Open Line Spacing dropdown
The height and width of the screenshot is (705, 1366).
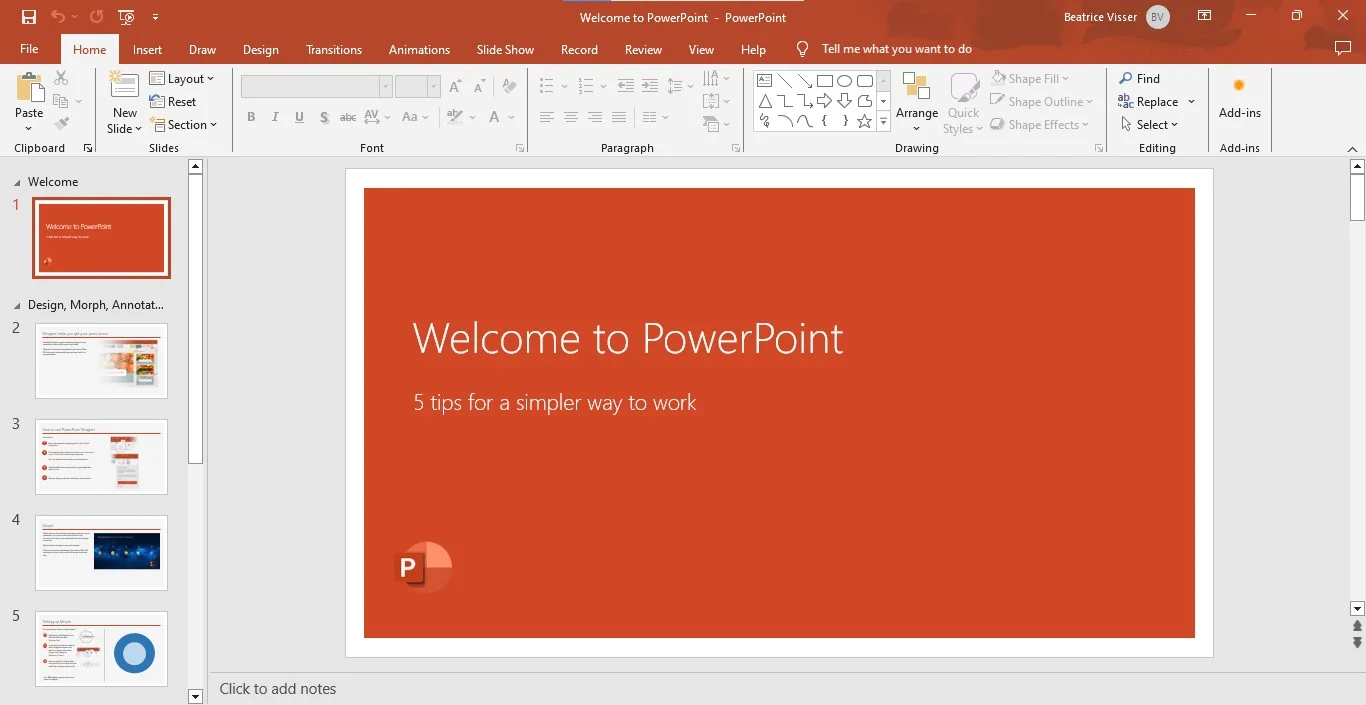click(680, 86)
